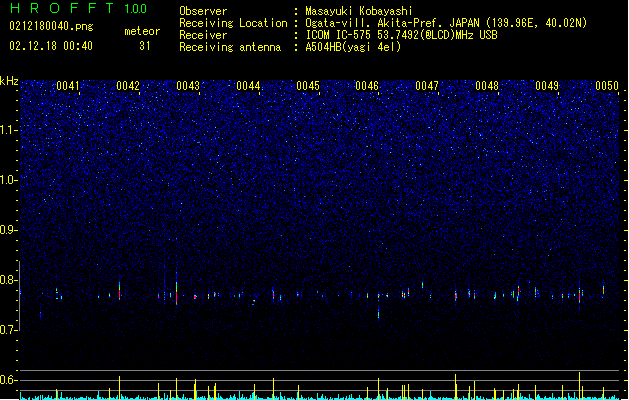Screen dimensions: 629x400
Task: Click time marker 0048
Action: point(487,85)
